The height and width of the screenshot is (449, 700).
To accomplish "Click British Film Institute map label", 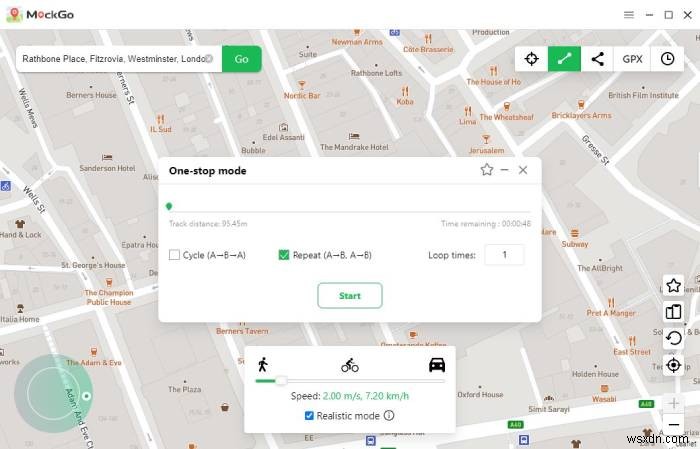I will tap(643, 95).
